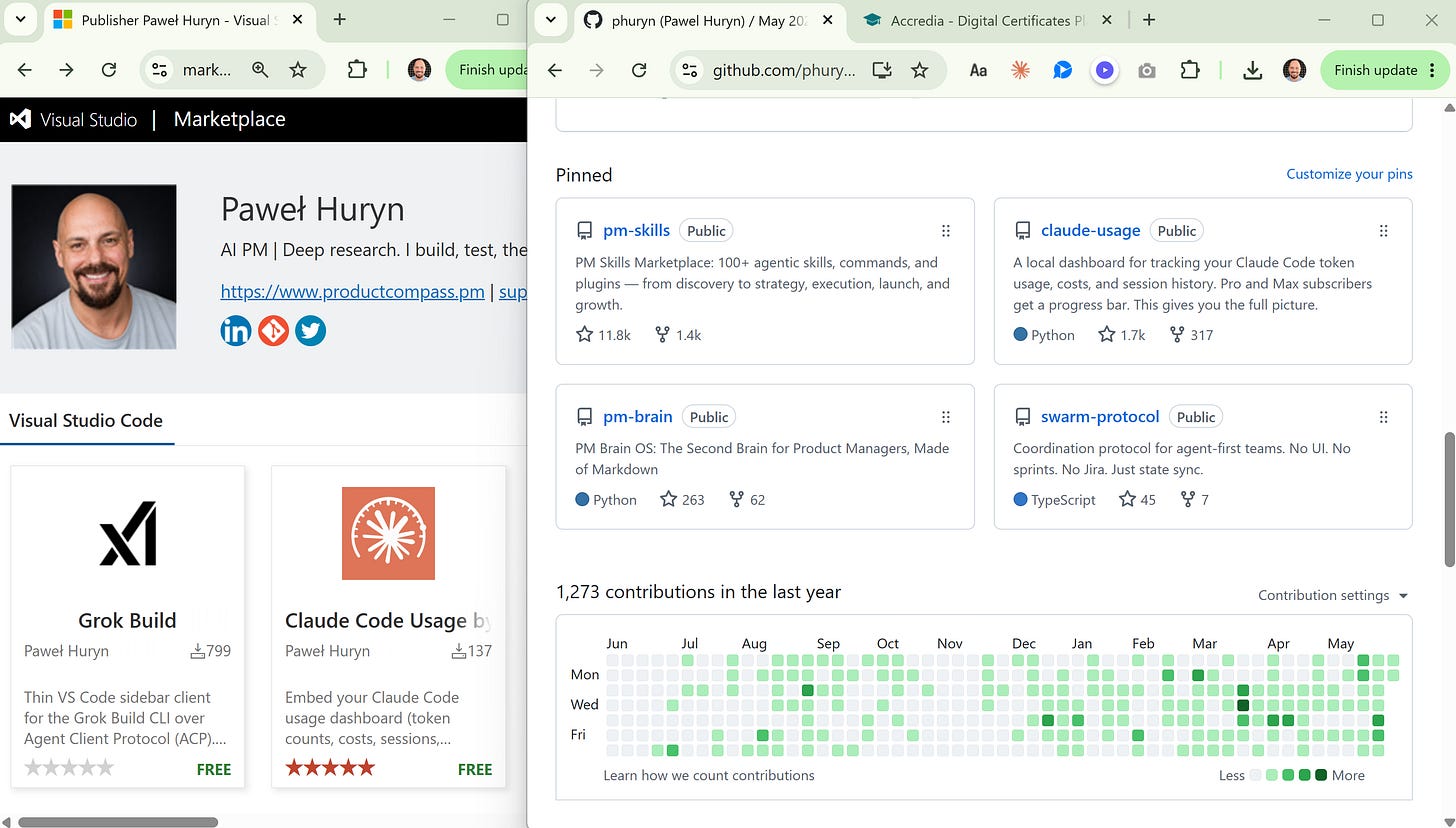Click the Claude Code Usage extension logo

pos(388,533)
